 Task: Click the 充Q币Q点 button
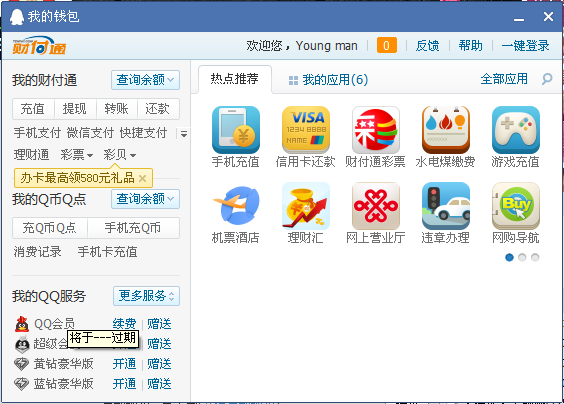pyautogui.click(x=50, y=228)
